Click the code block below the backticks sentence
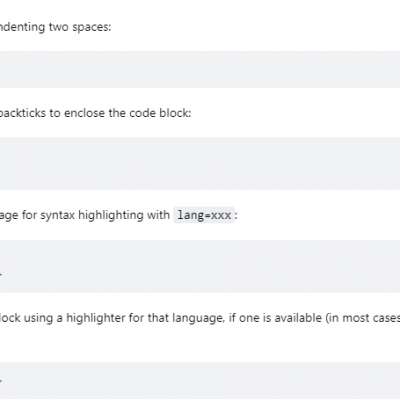 (x=200, y=163)
